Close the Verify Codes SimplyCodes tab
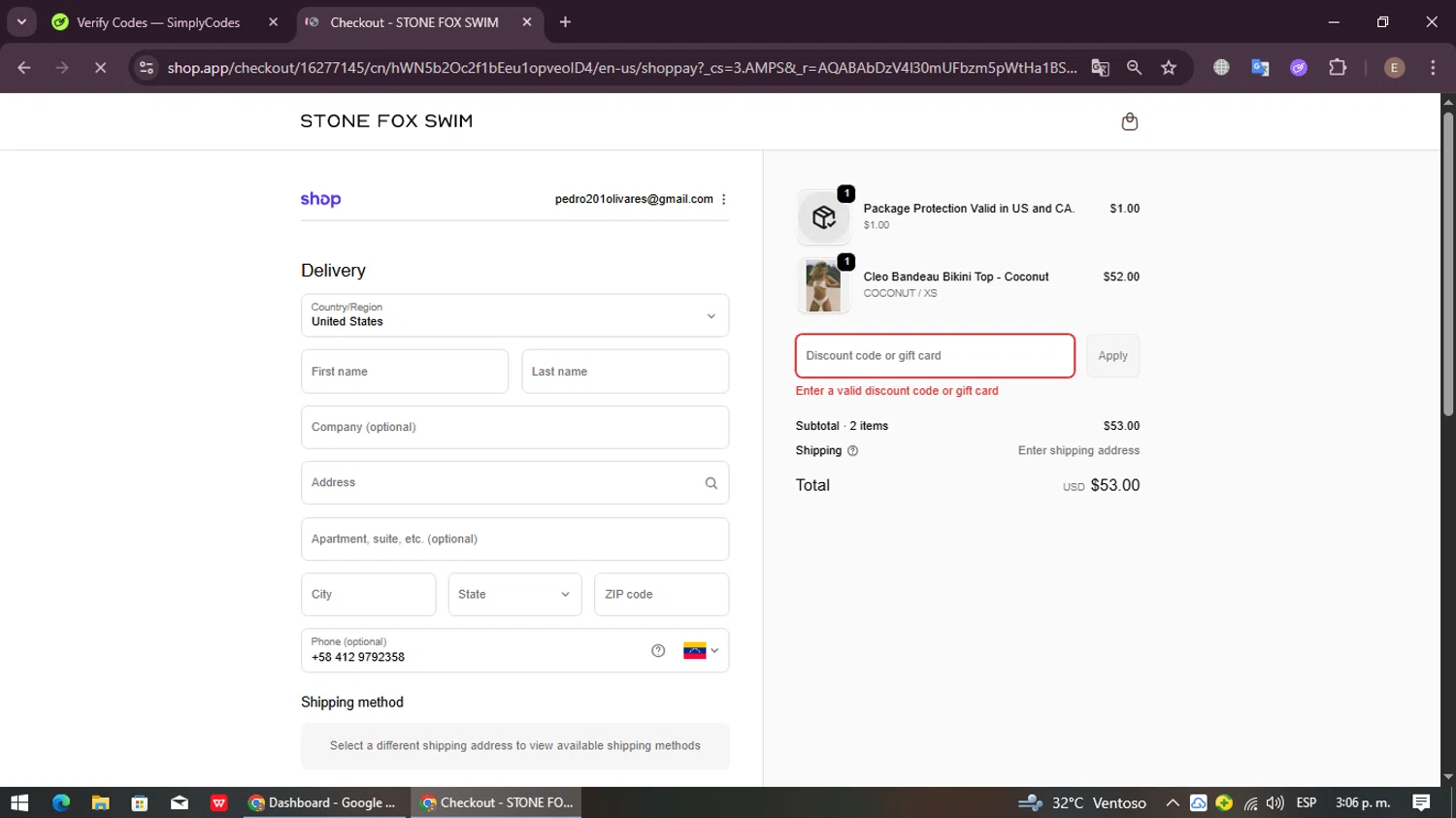The height and width of the screenshot is (818, 1456). [x=273, y=22]
